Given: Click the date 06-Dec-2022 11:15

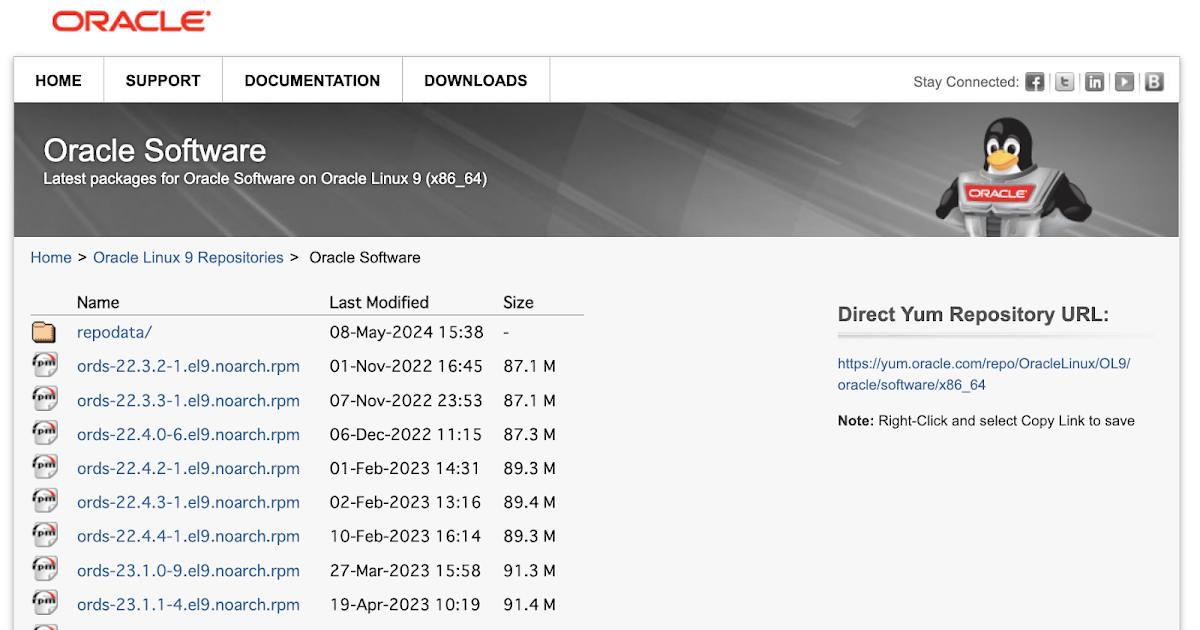Looking at the screenshot, I should click(x=406, y=434).
